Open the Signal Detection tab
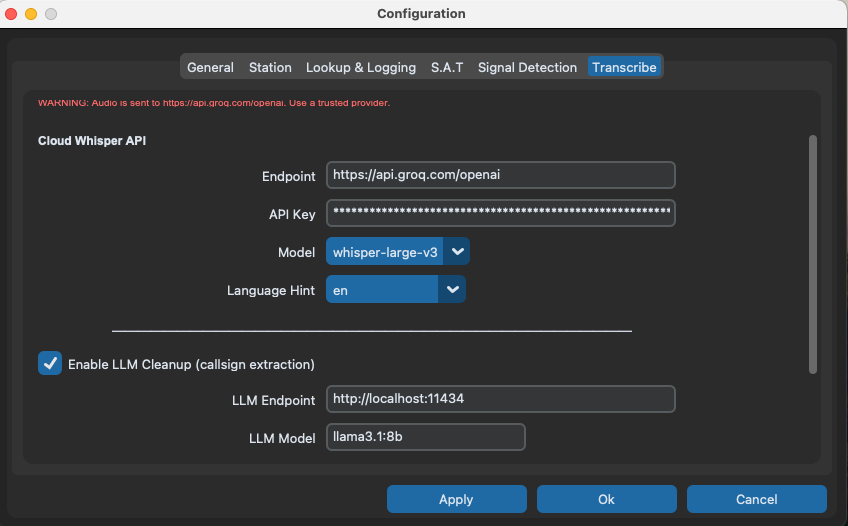Viewport: 848px width, 526px height. click(527, 67)
